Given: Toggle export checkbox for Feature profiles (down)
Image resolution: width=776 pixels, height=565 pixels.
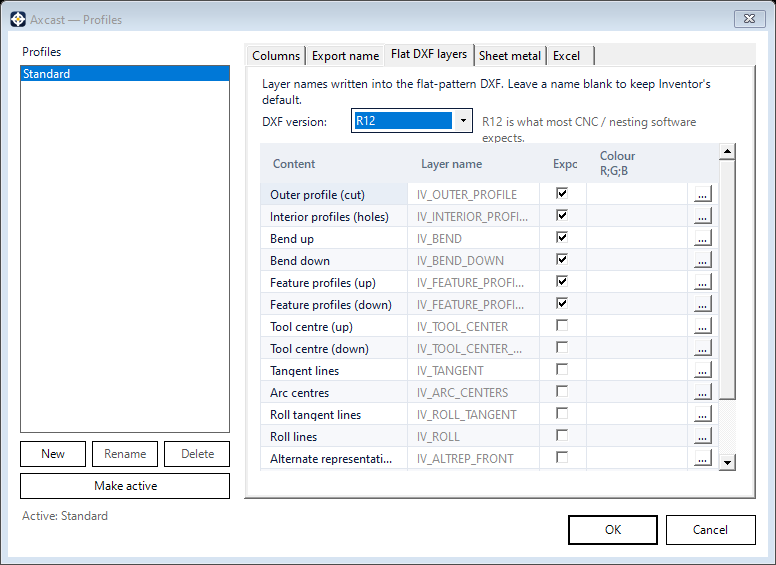Looking at the screenshot, I should [562, 303].
